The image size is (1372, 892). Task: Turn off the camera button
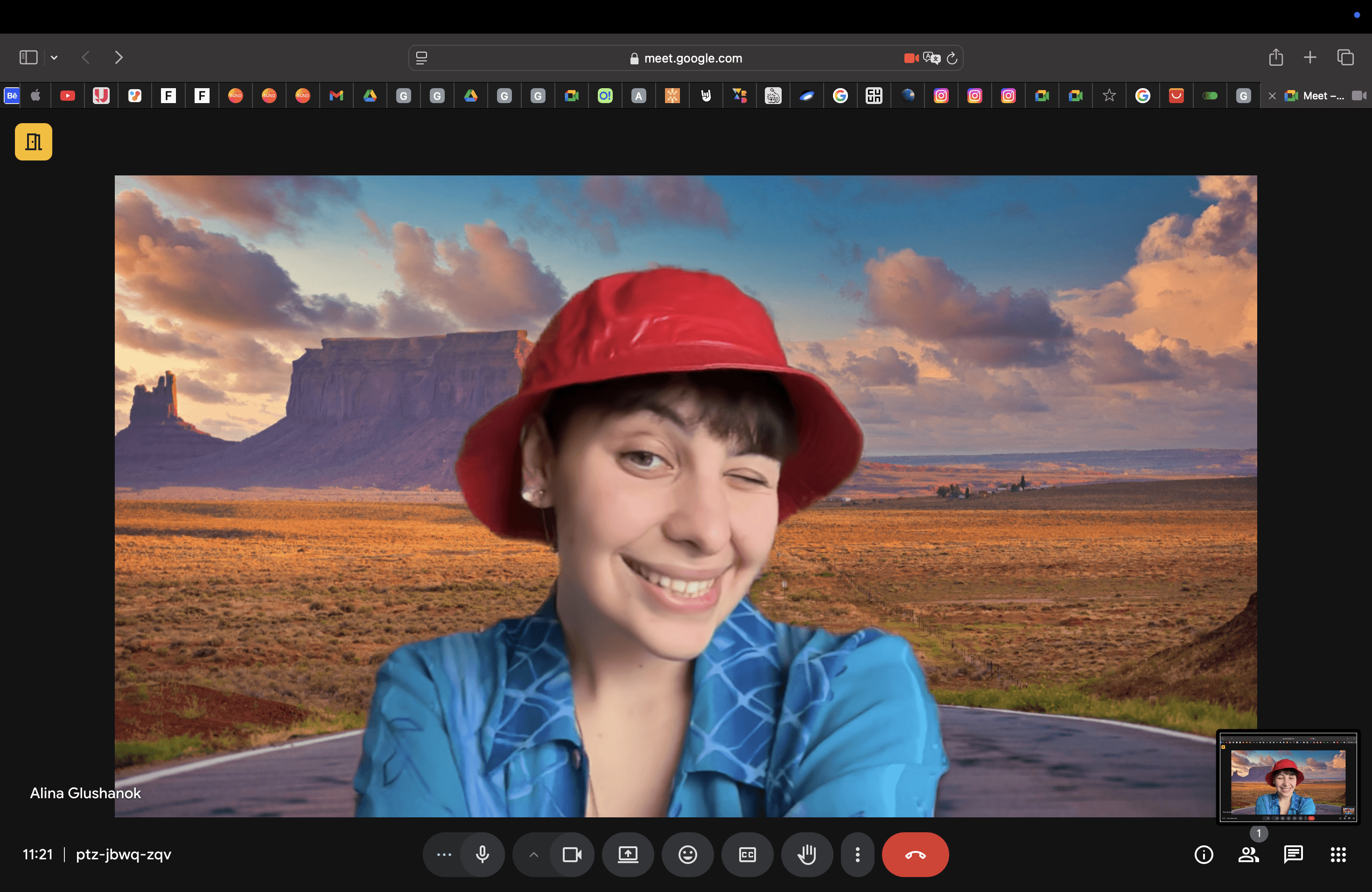click(571, 854)
